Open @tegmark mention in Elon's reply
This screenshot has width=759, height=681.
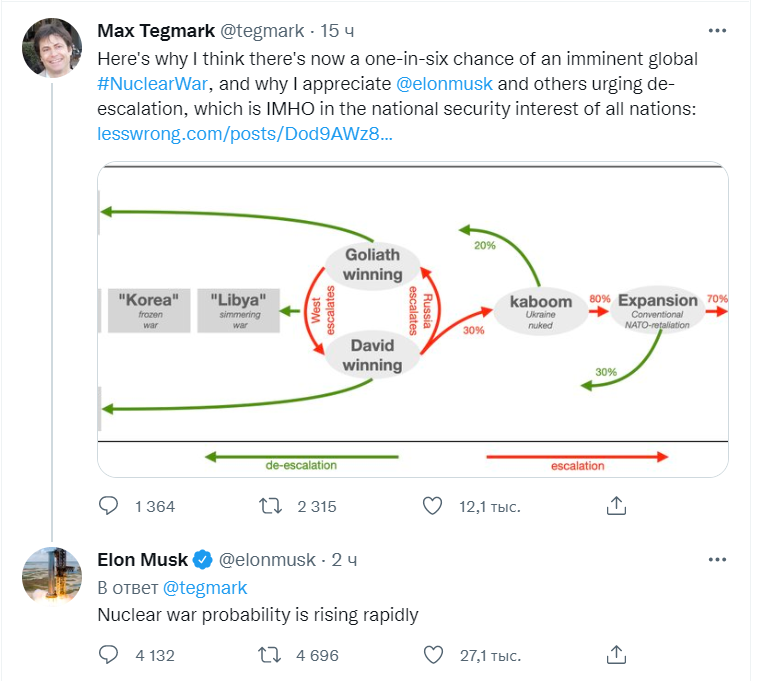205,588
